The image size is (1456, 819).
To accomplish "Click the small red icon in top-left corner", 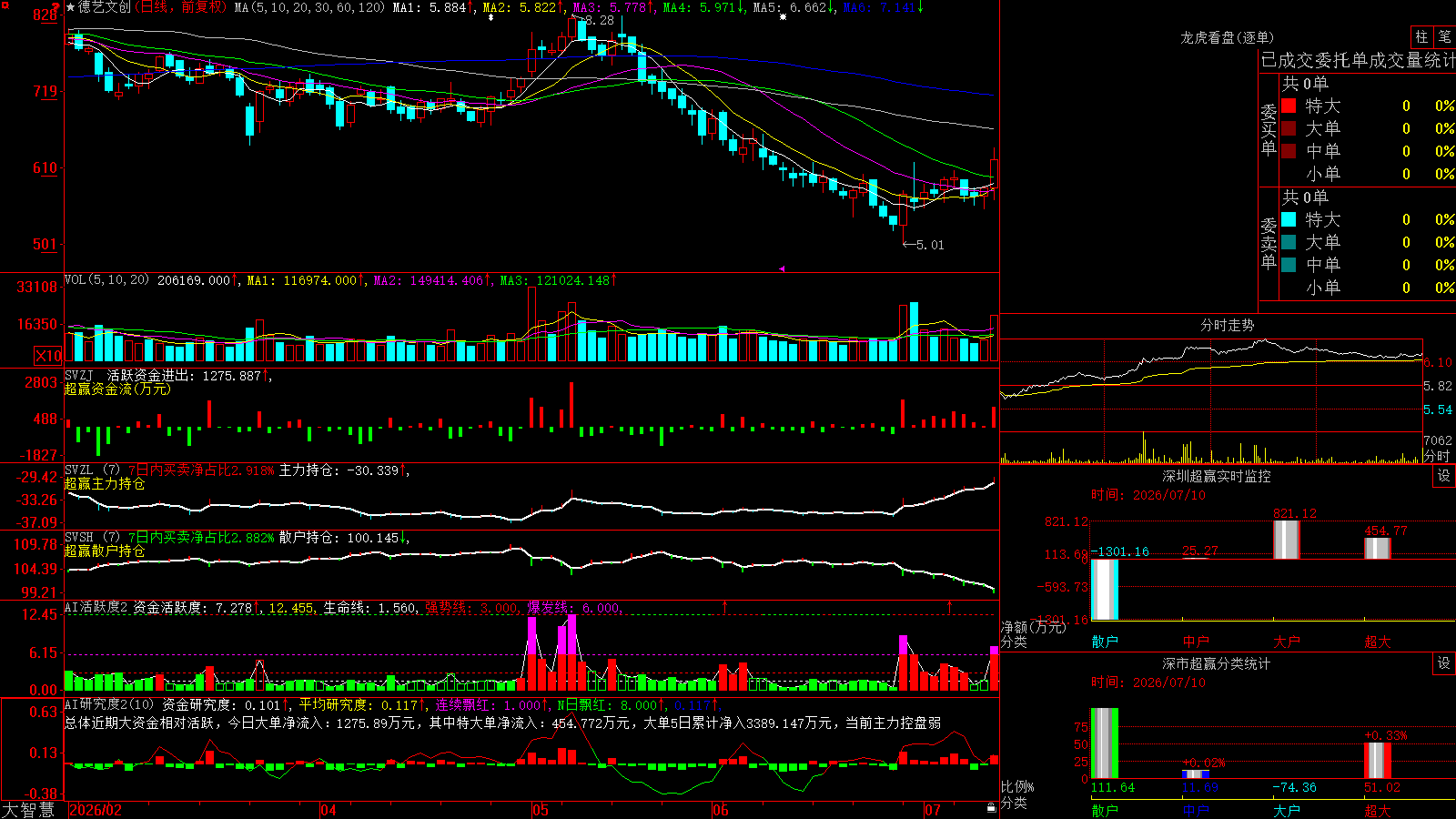I will click(5, 5).
